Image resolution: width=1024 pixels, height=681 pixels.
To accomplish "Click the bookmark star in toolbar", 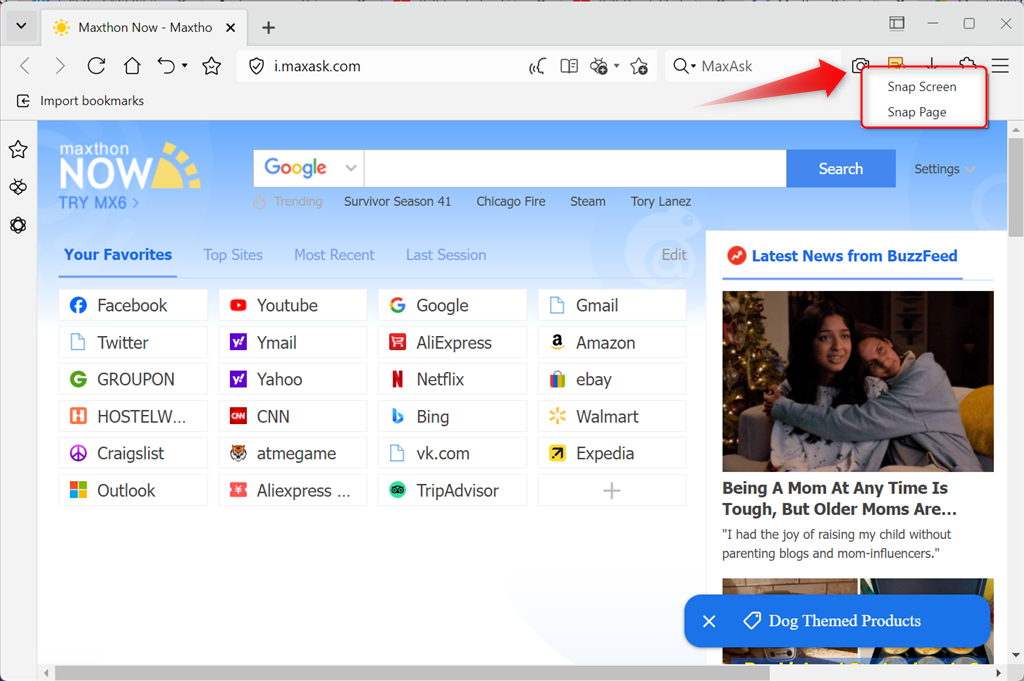I will (x=211, y=66).
